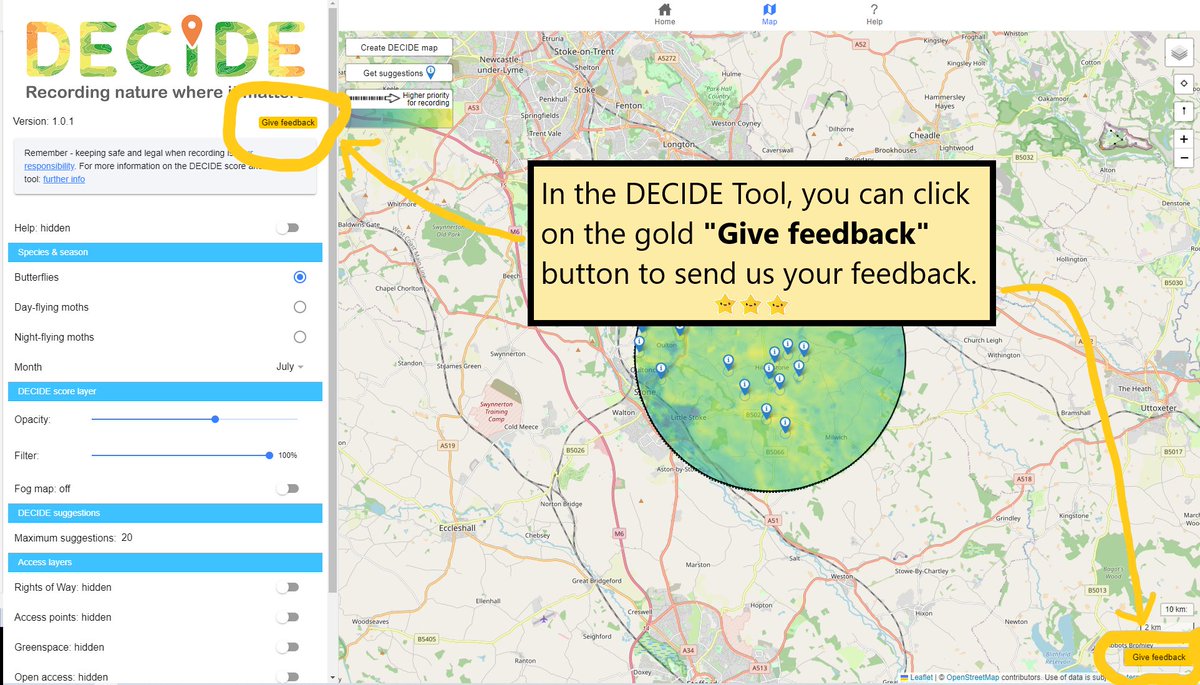Open the Help tab
Image resolution: width=1200 pixels, height=685 pixels.
coord(874,15)
